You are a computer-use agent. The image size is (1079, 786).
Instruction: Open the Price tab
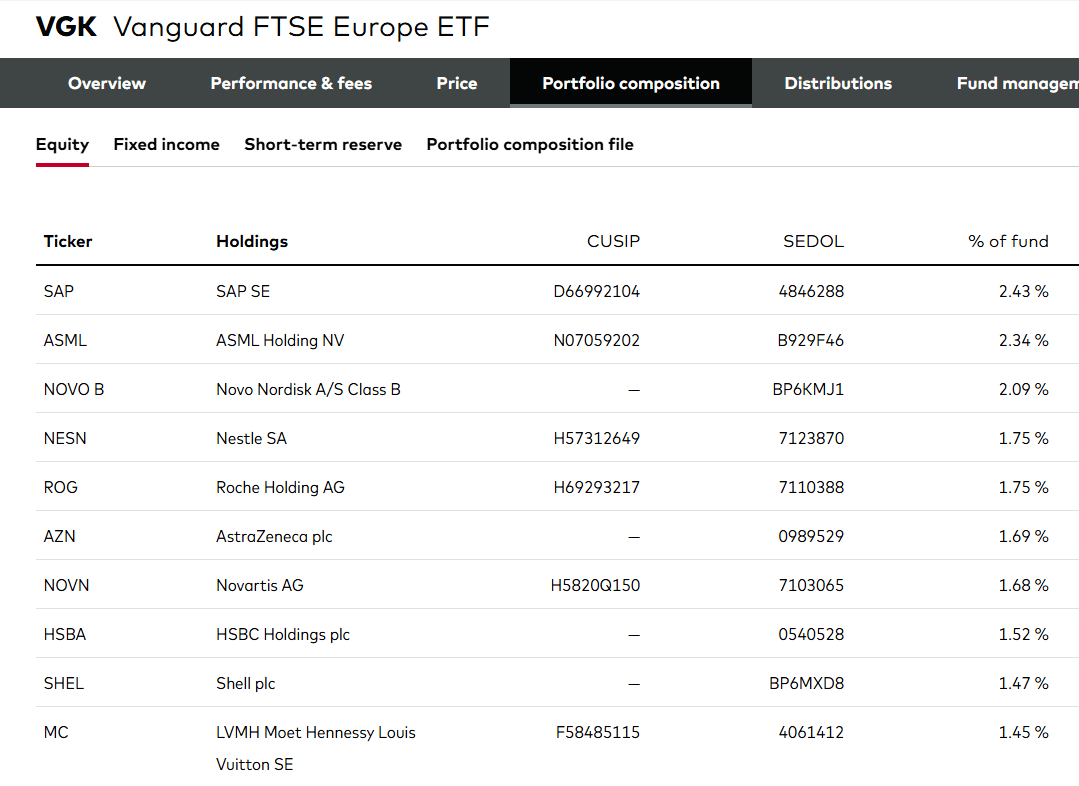tap(457, 83)
